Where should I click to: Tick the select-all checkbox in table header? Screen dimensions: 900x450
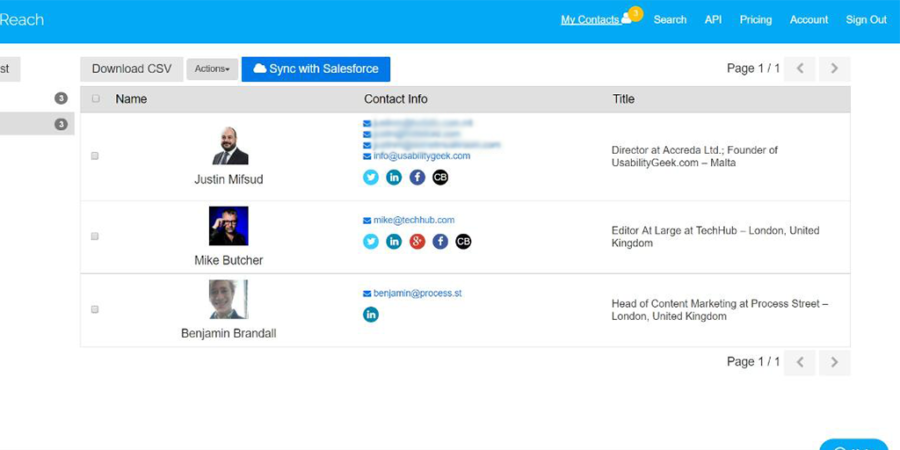96,99
